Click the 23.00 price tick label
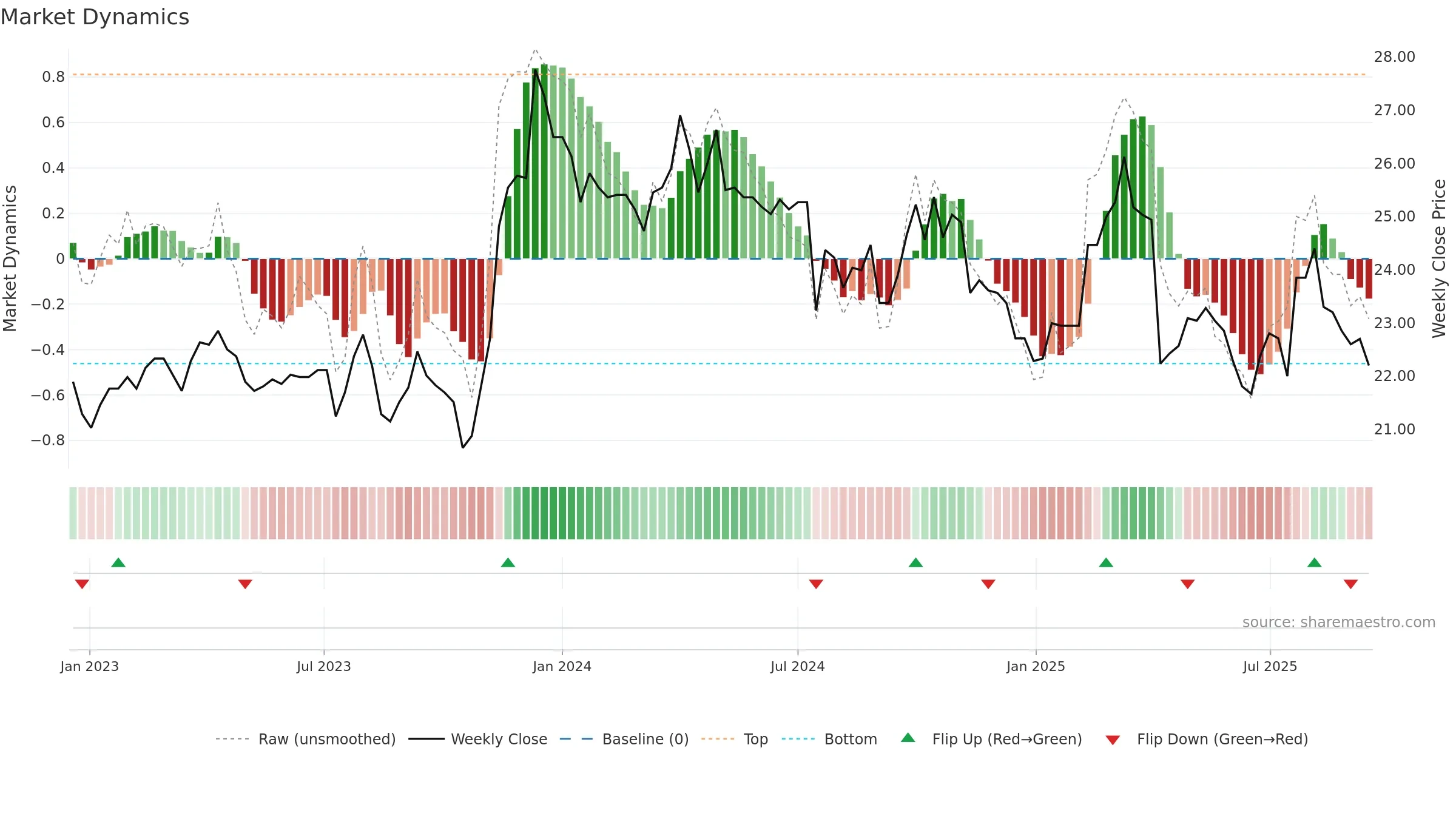This screenshot has height=819, width=1456. tap(1395, 323)
